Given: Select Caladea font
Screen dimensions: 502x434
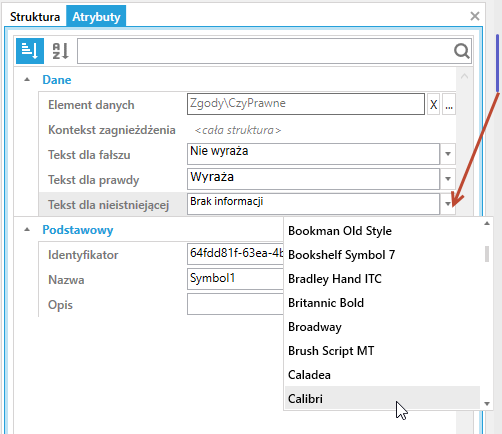Looking at the screenshot, I should (383, 375).
